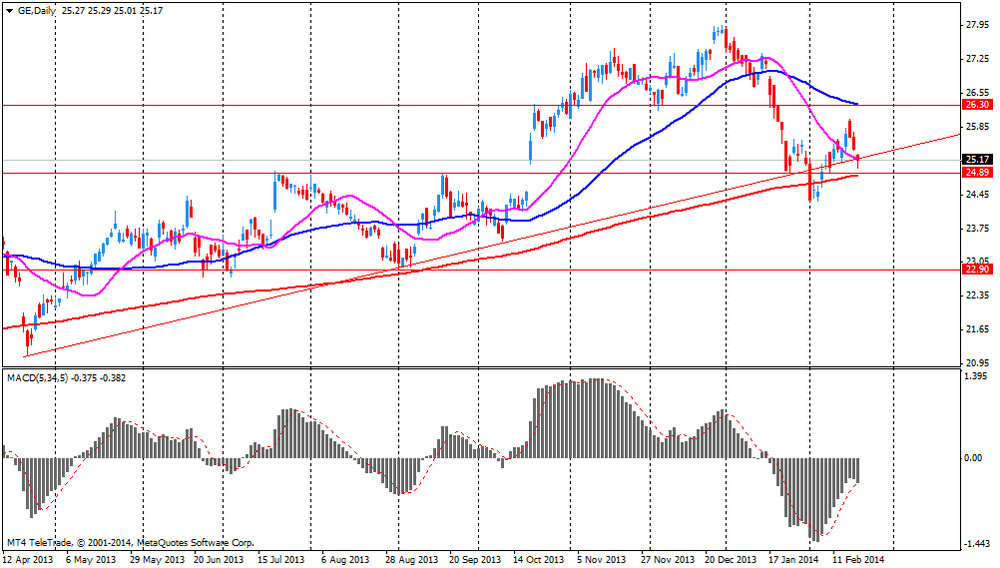The width and height of the screenshot is (1000, 568).
Task: Click the MACD scale value 0.00
Action: click(x=973, y=458)
